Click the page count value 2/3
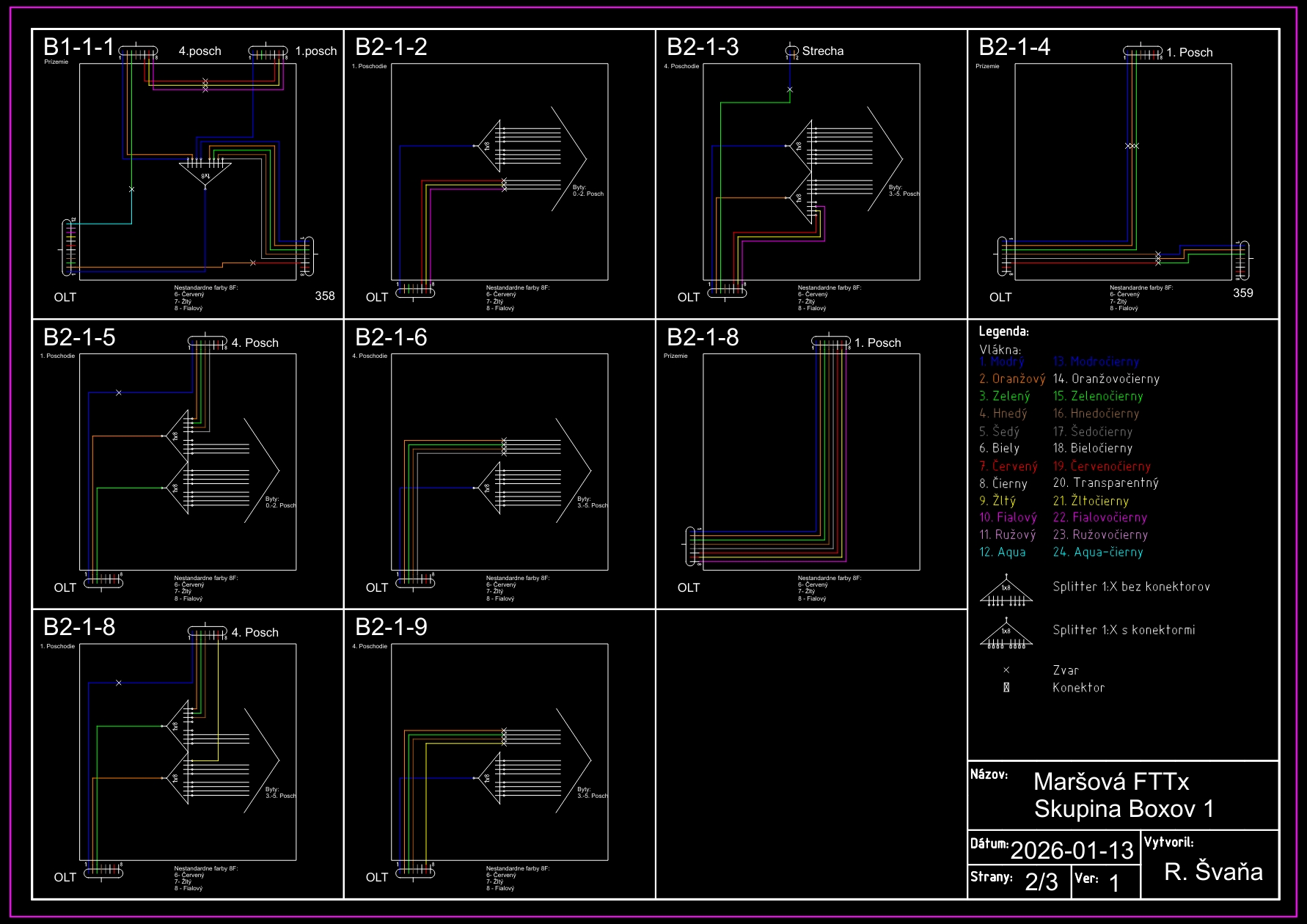Viewport: 1307px width, 924px height. coord(1041,881)
